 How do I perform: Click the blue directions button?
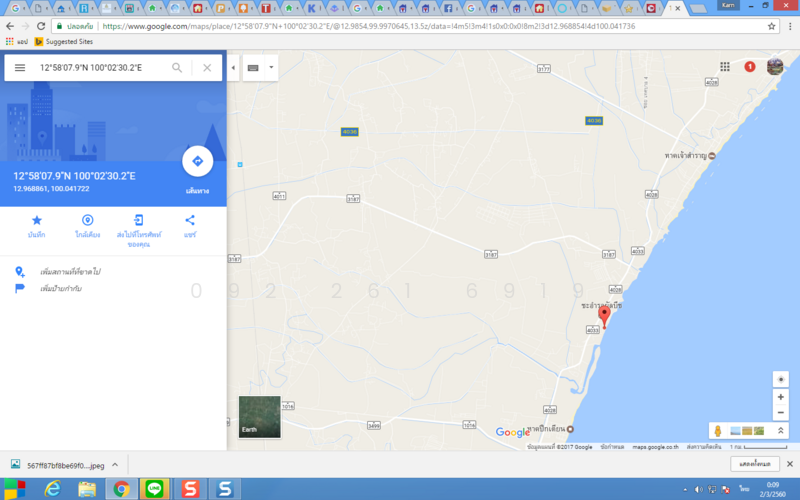(x=197, y=162)
